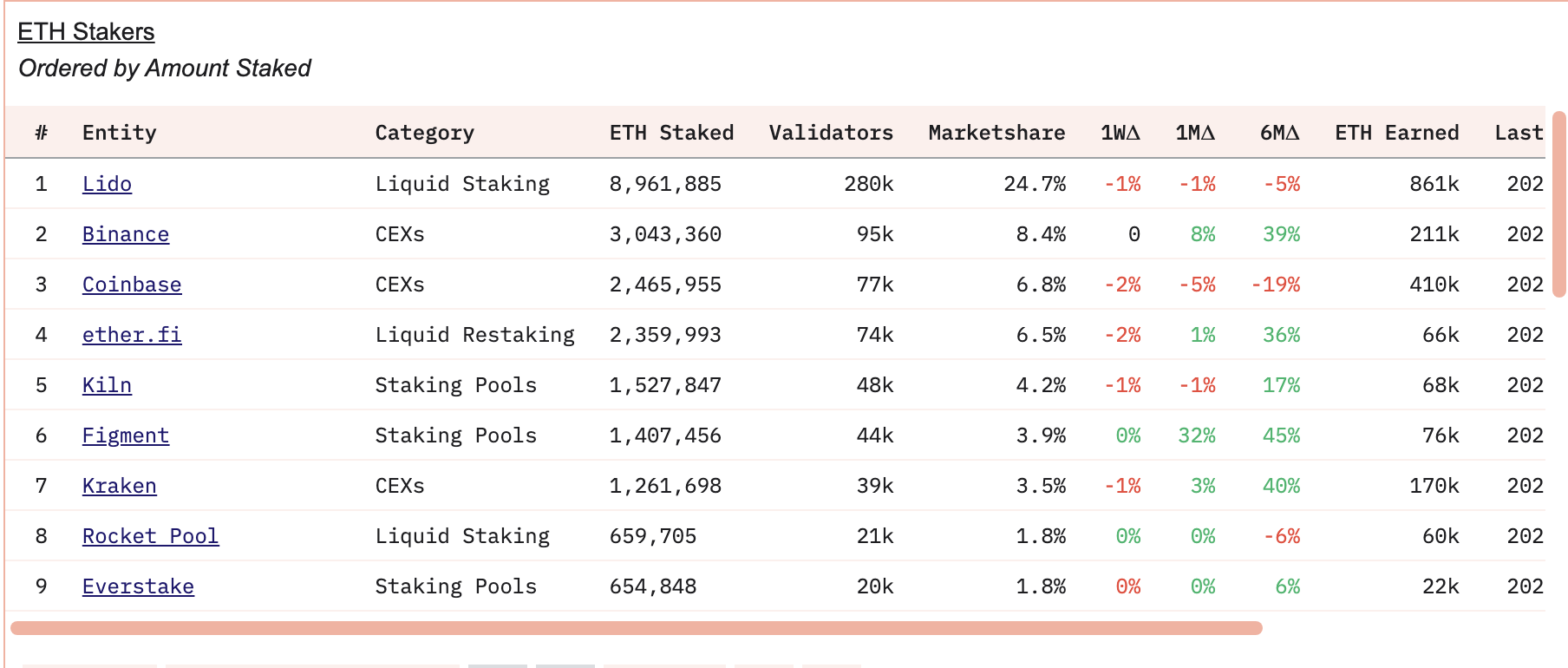Open the Lido entity page
Viewport: 1568px width, 668px height.
107,183
